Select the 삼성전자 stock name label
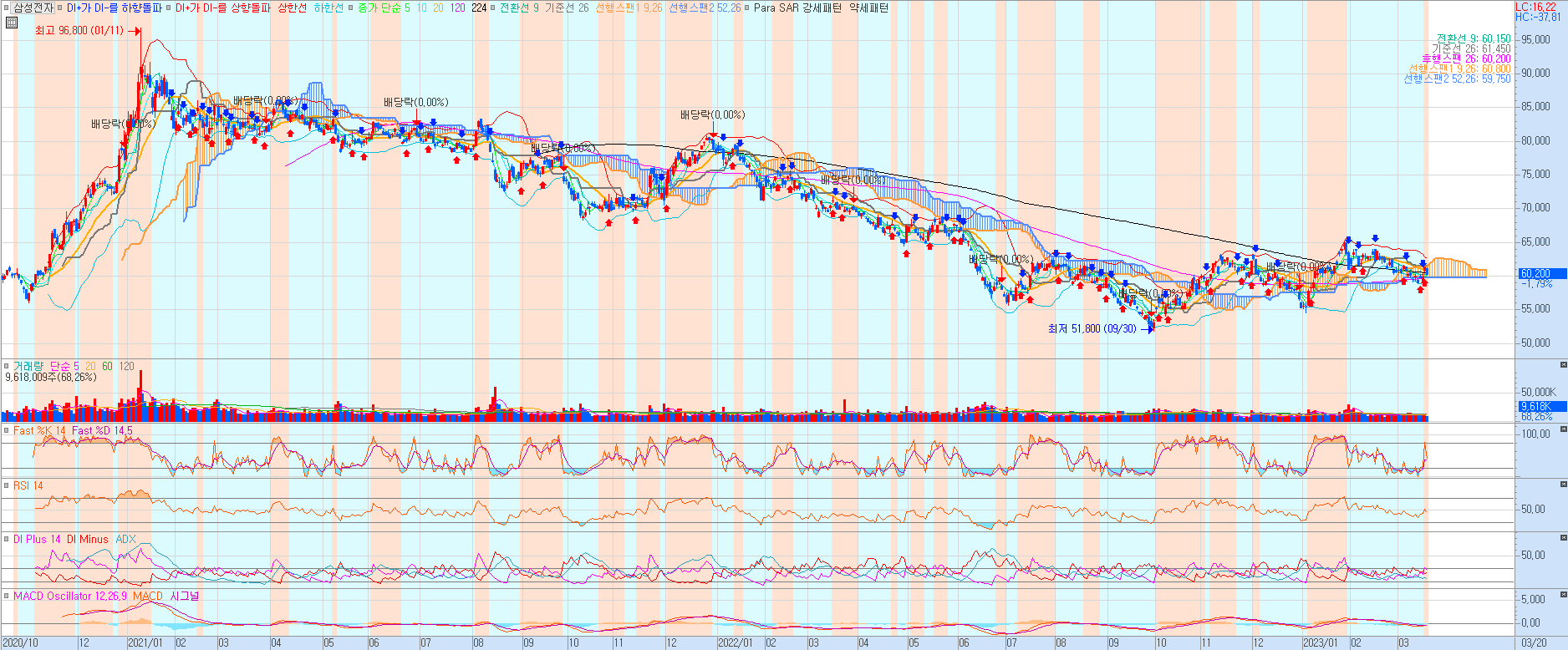Viewport: 1568px width, 650px height. (33, 8)
